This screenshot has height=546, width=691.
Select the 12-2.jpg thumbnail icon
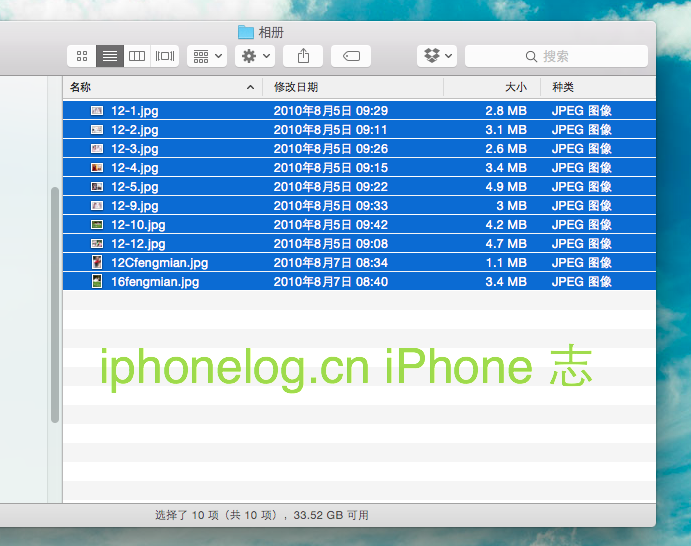pos(97,130)
